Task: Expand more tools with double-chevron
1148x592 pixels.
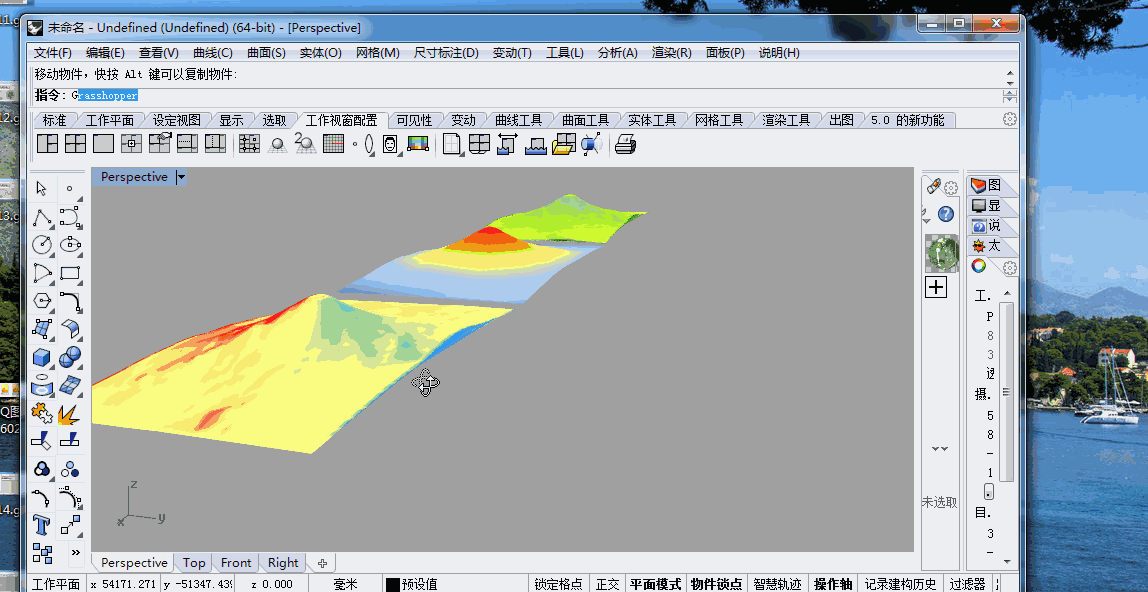Action: click(75, 552)
